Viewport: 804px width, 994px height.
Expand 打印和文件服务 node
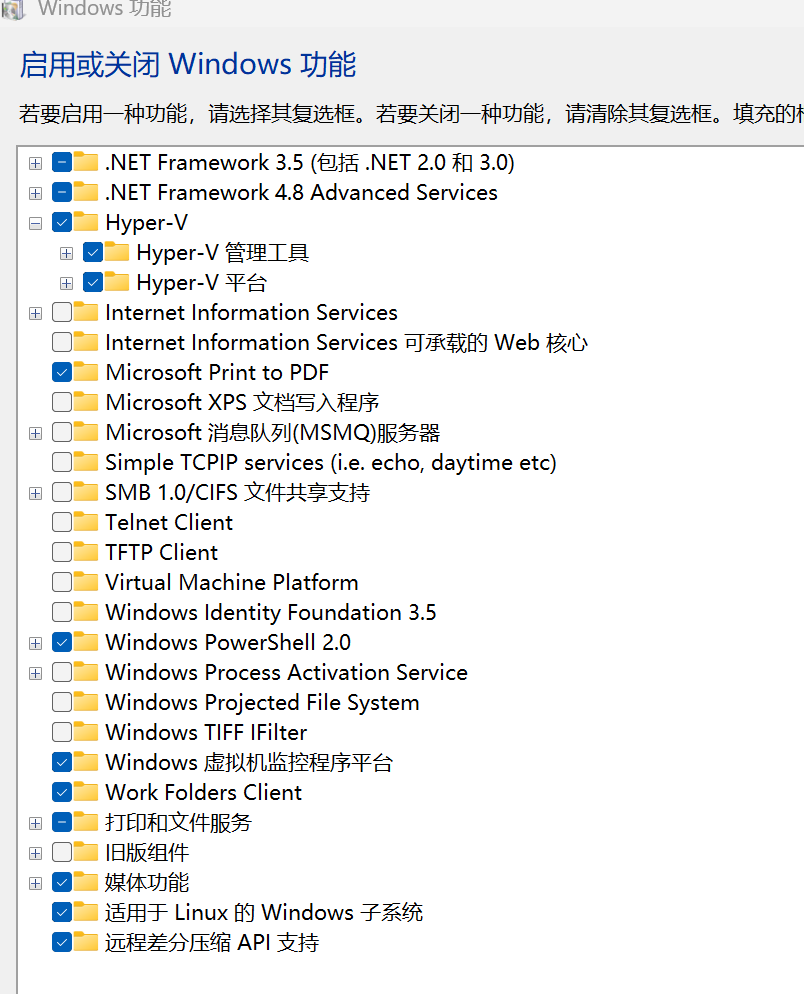pyautogui.click(x=36, y=823)
